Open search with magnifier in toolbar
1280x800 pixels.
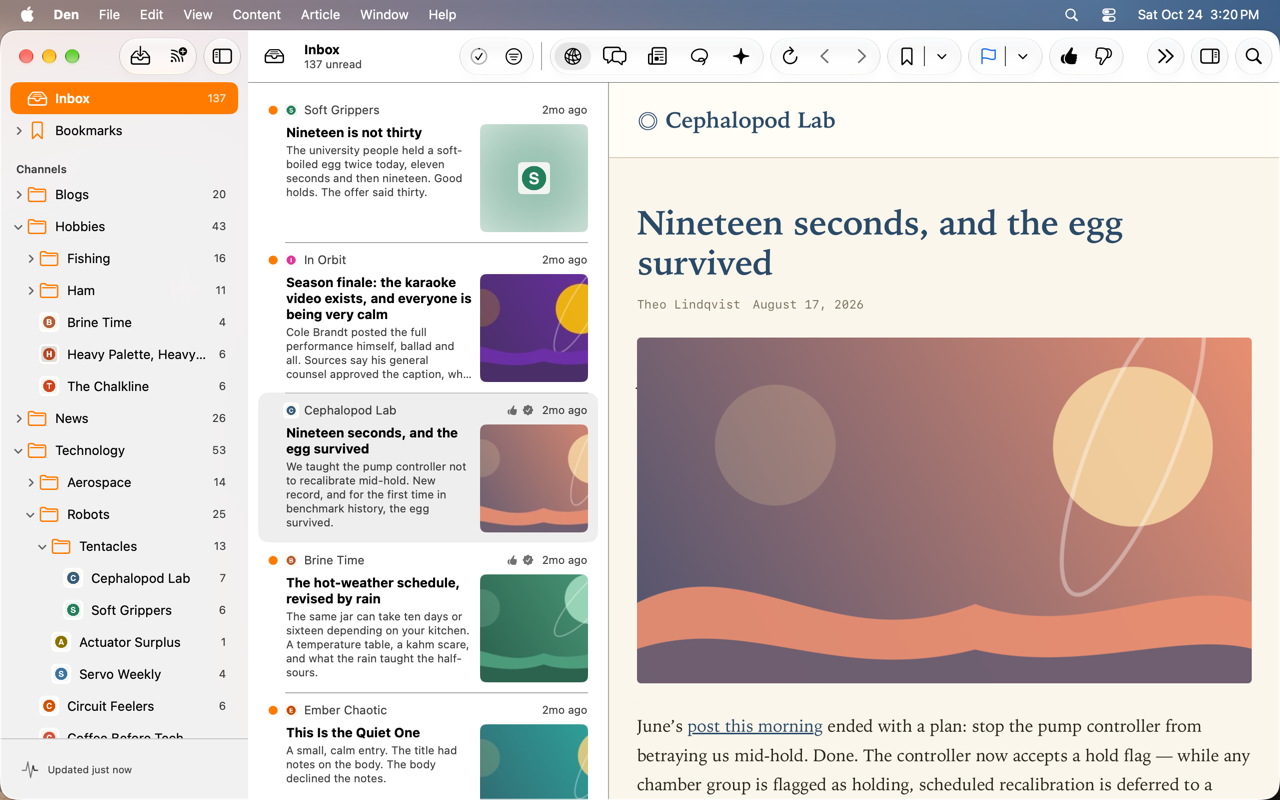click(x=1254, y=57)
